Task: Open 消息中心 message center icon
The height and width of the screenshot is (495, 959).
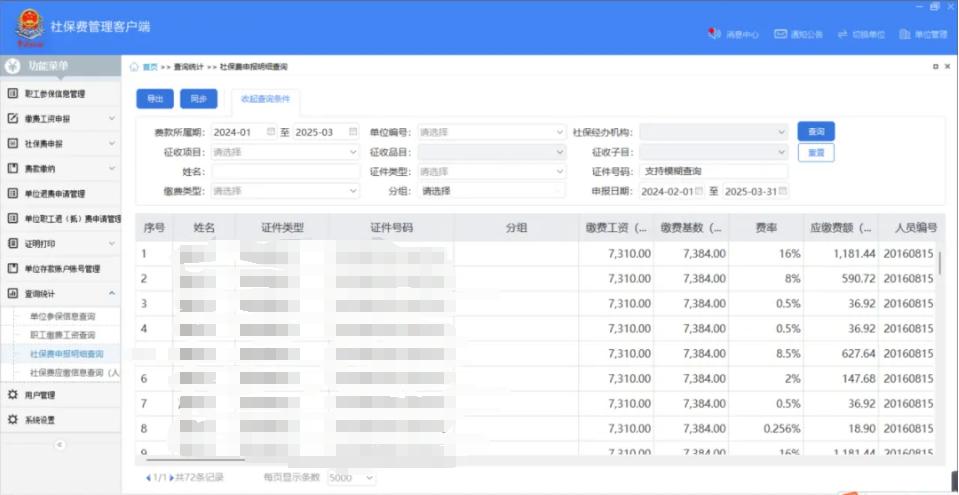Action: click(x=714, y=34)
